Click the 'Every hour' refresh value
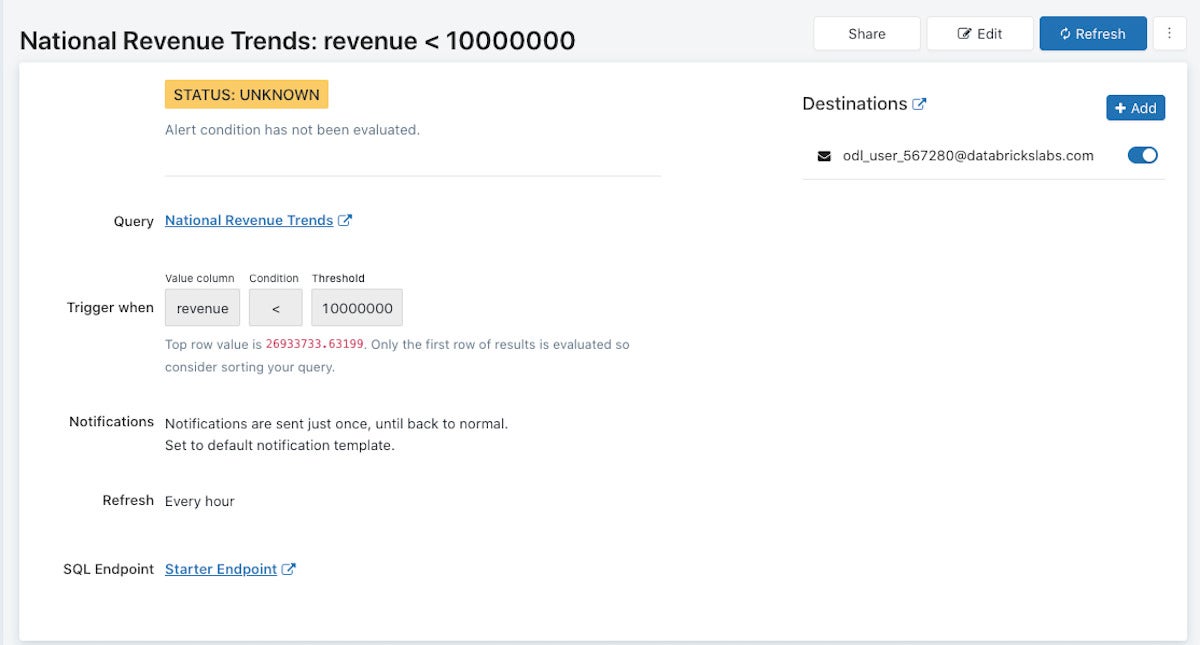The image size is (1200, 645). pos(200,501)
